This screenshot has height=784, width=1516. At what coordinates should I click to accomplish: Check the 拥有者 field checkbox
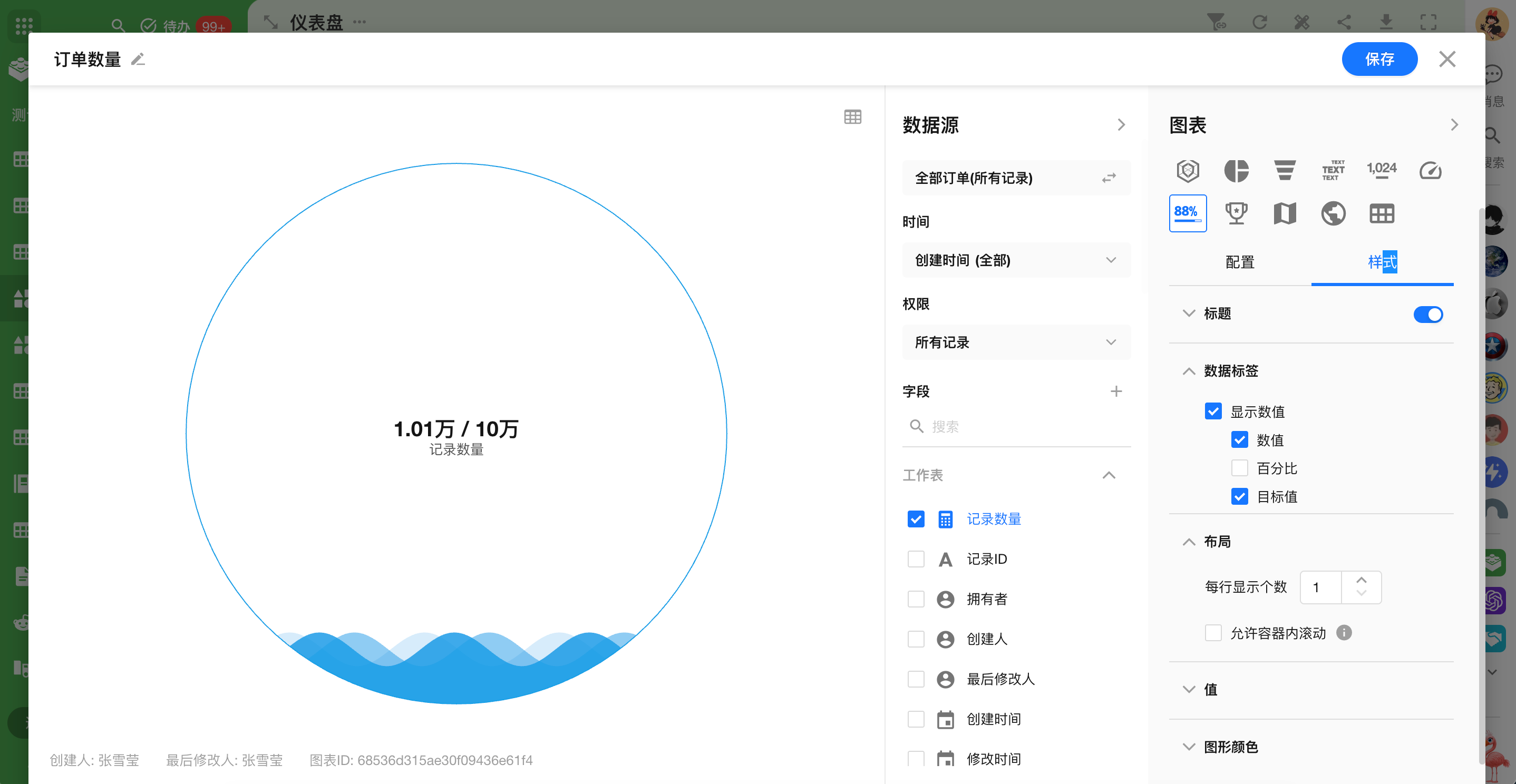pyautogui.click(x=916, y=599)
